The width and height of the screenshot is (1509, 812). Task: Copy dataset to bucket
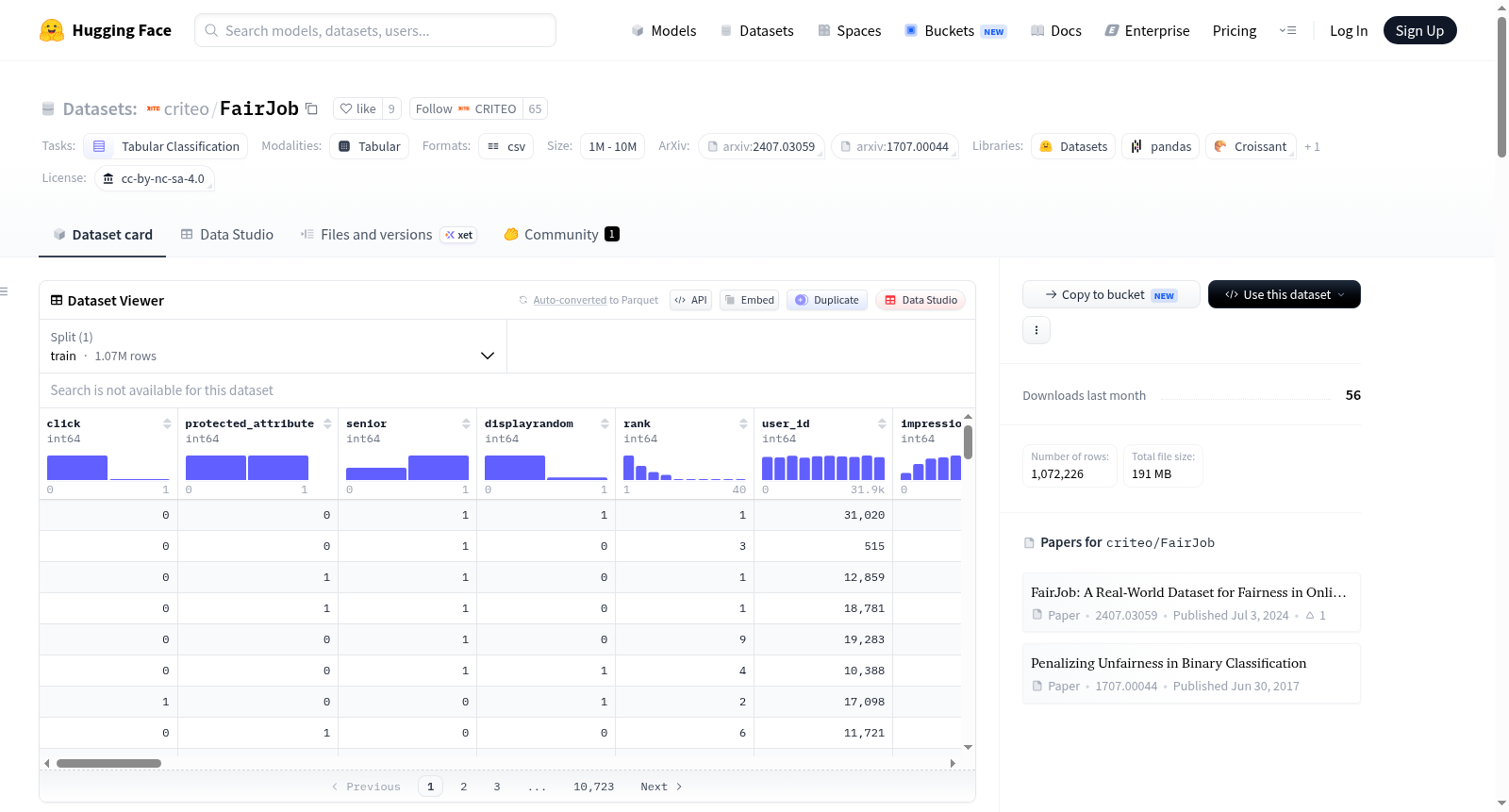(1111, 294)
